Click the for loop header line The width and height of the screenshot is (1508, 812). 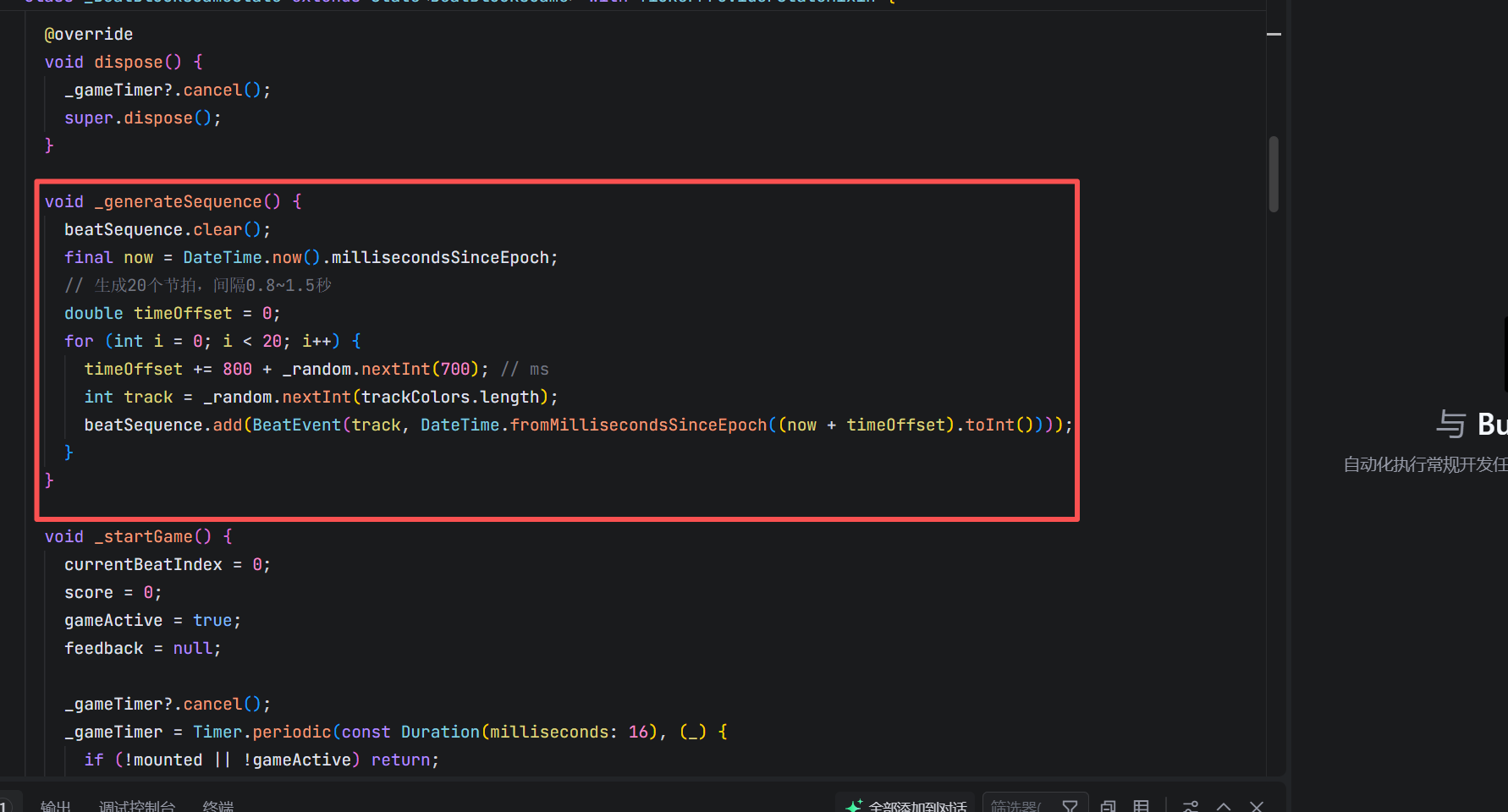pos(213,341)
